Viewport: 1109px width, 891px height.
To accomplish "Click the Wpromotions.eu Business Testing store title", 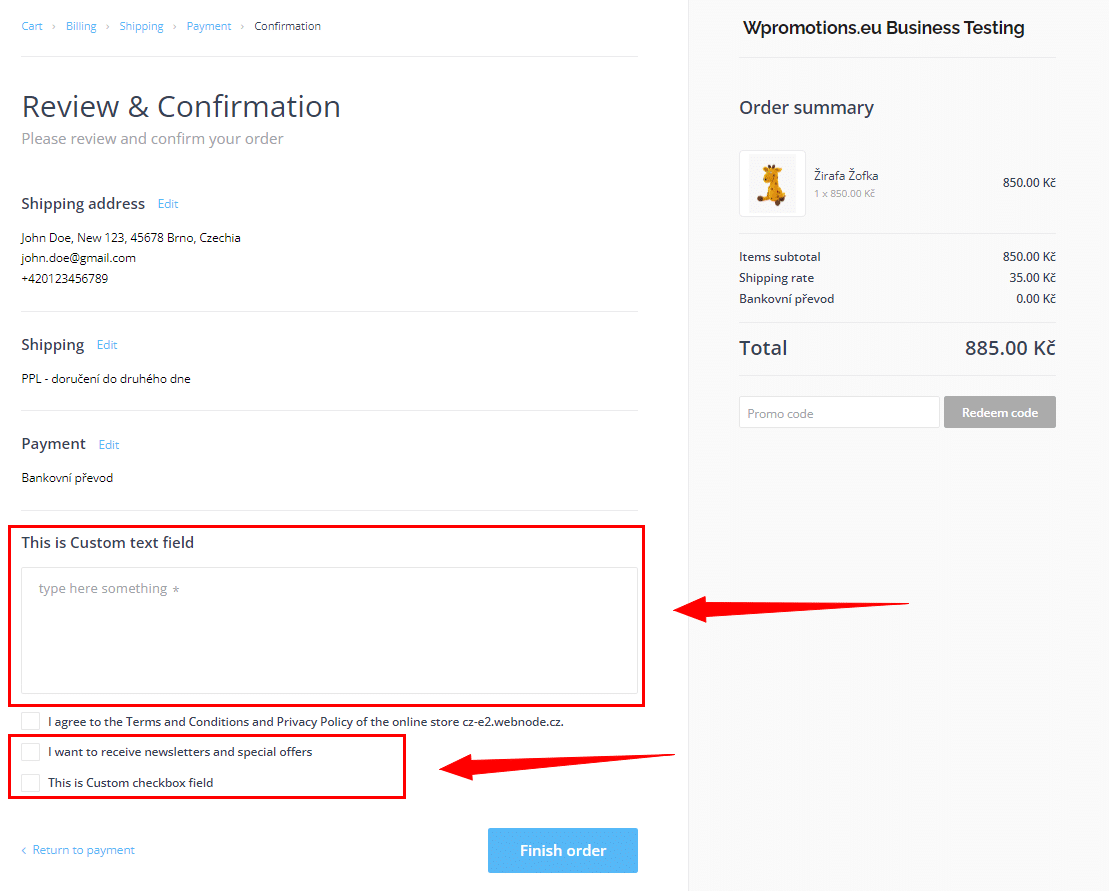I will point(883,28).
